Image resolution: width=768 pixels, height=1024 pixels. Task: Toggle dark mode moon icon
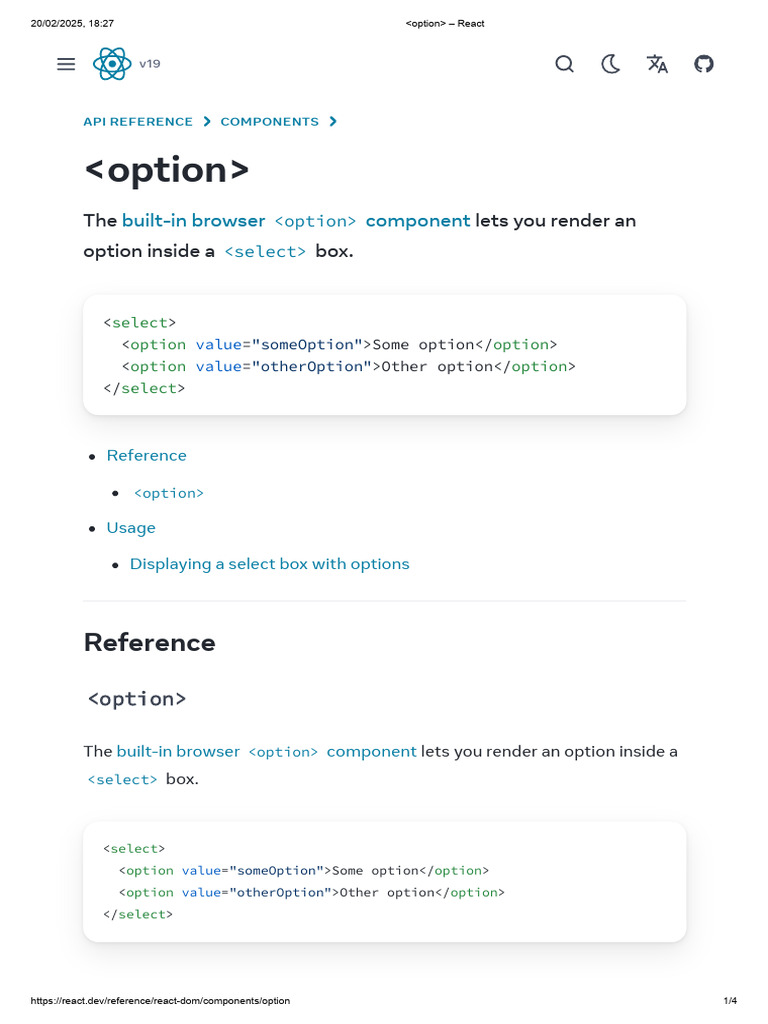coord(611,64)
